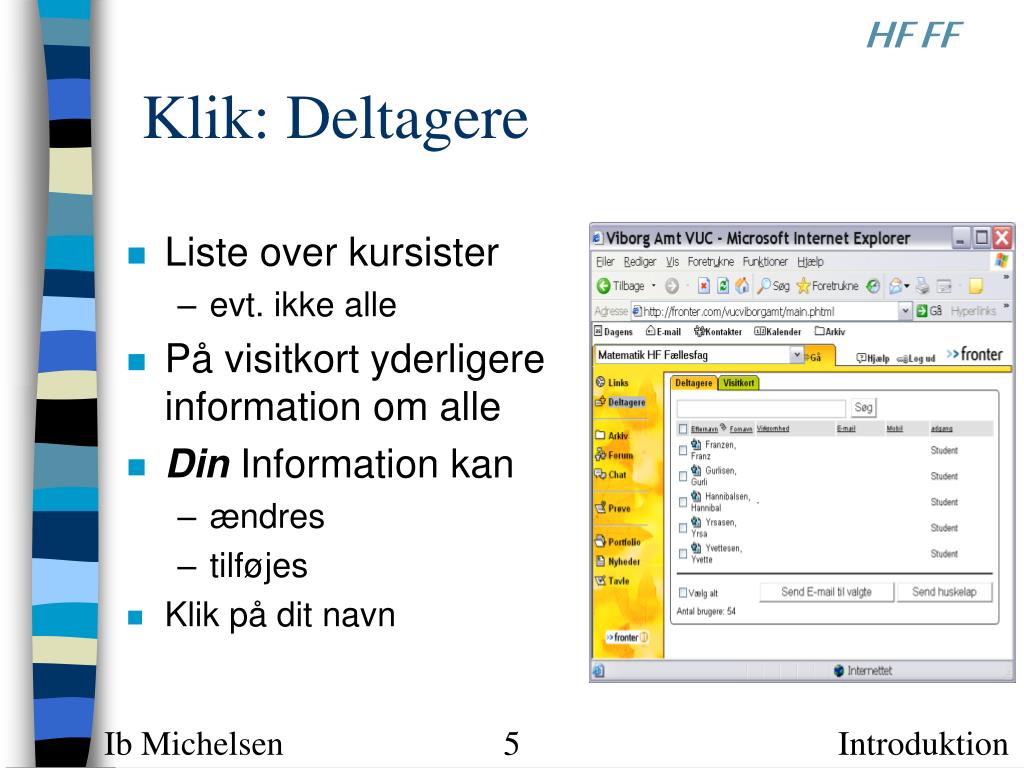This screenshot has height=768, width=1024.
Task: Sort by the Efternavn column header
Action: [704, 429]
